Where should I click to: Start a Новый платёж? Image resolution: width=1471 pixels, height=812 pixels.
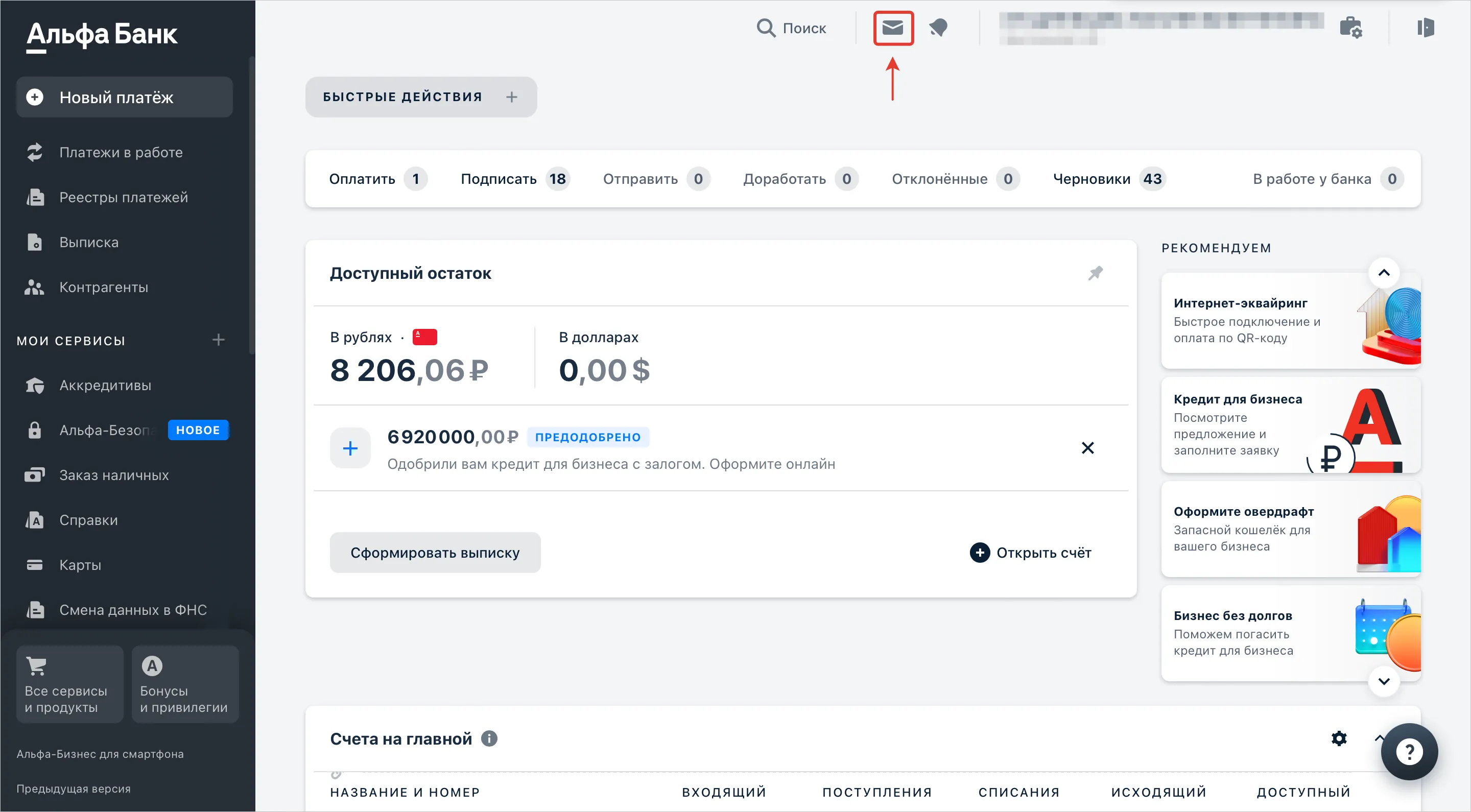coord(125,97)
